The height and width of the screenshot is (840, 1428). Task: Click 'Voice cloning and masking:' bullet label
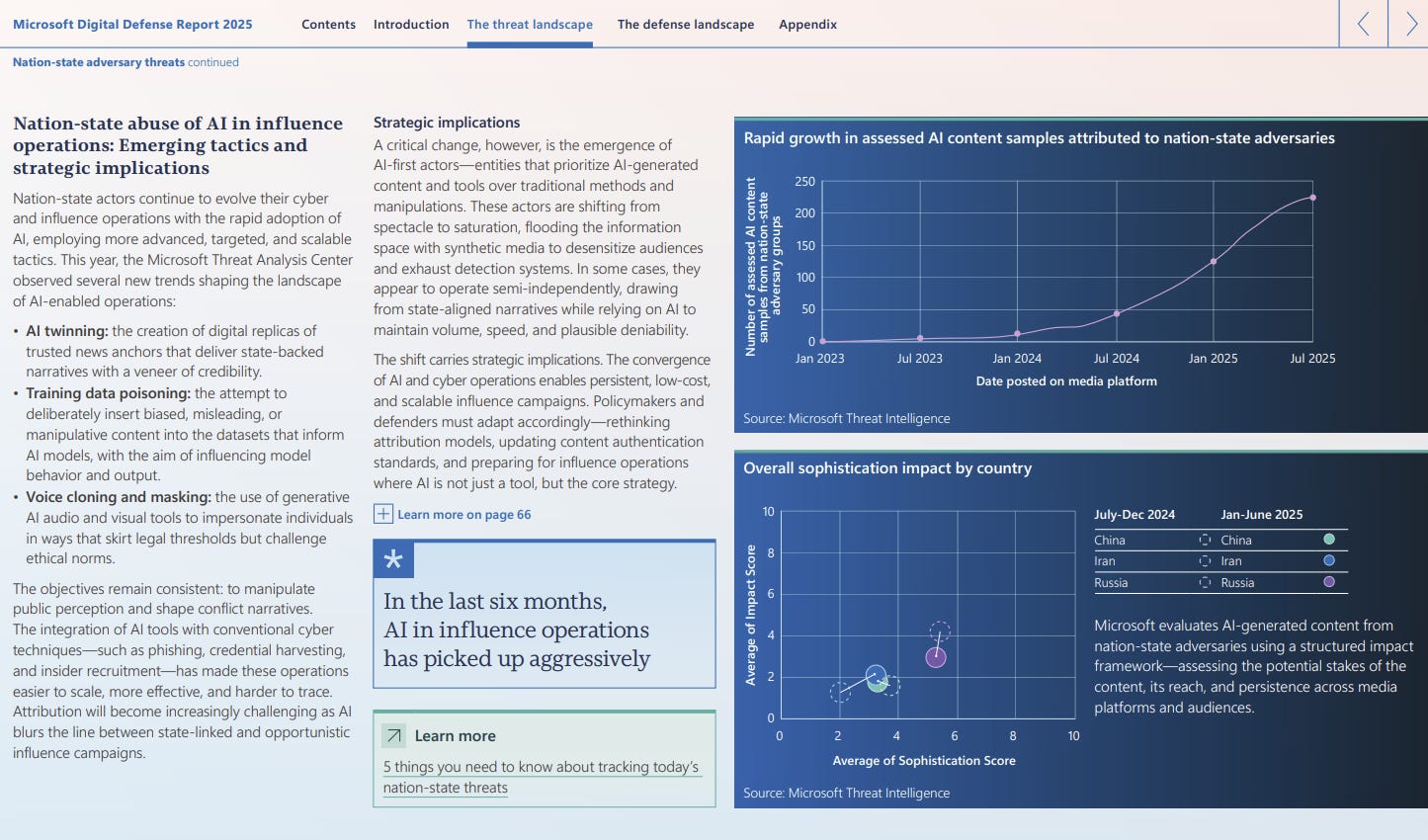(x=119, y=497)
